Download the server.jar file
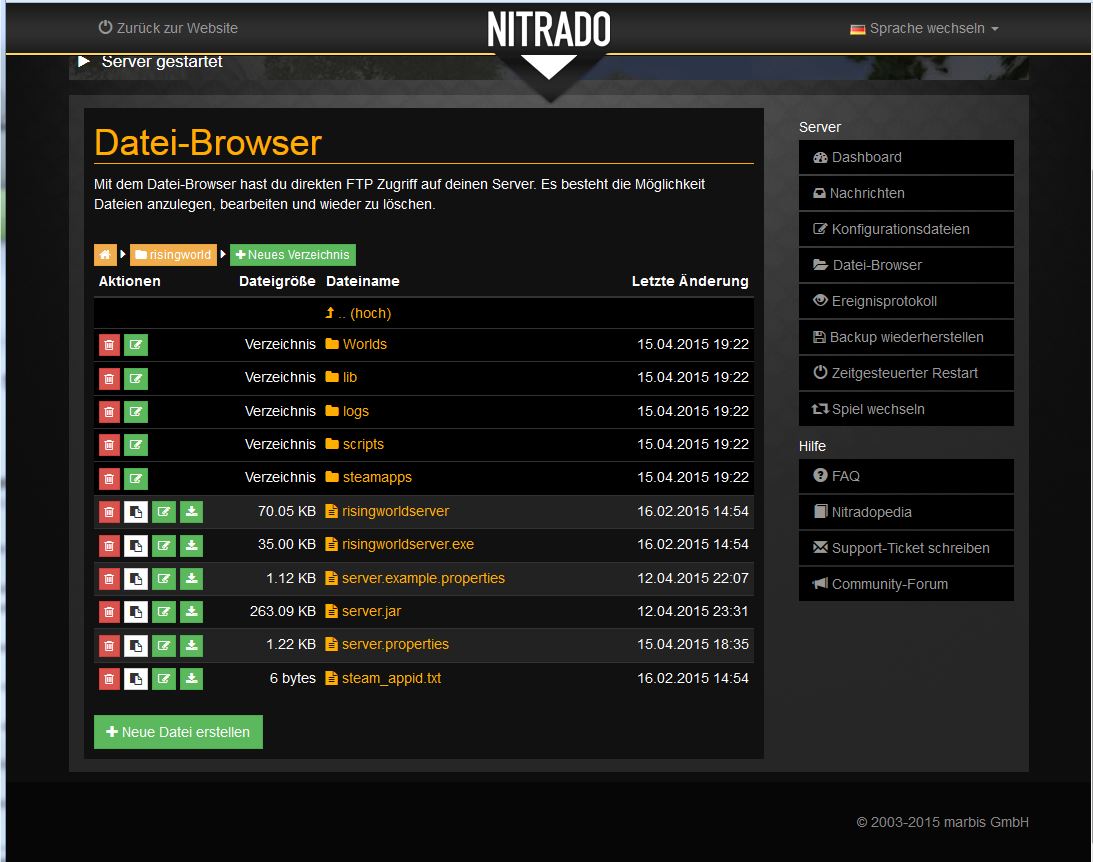Viewport: 1093px width, 862px height. coord(192,612)
